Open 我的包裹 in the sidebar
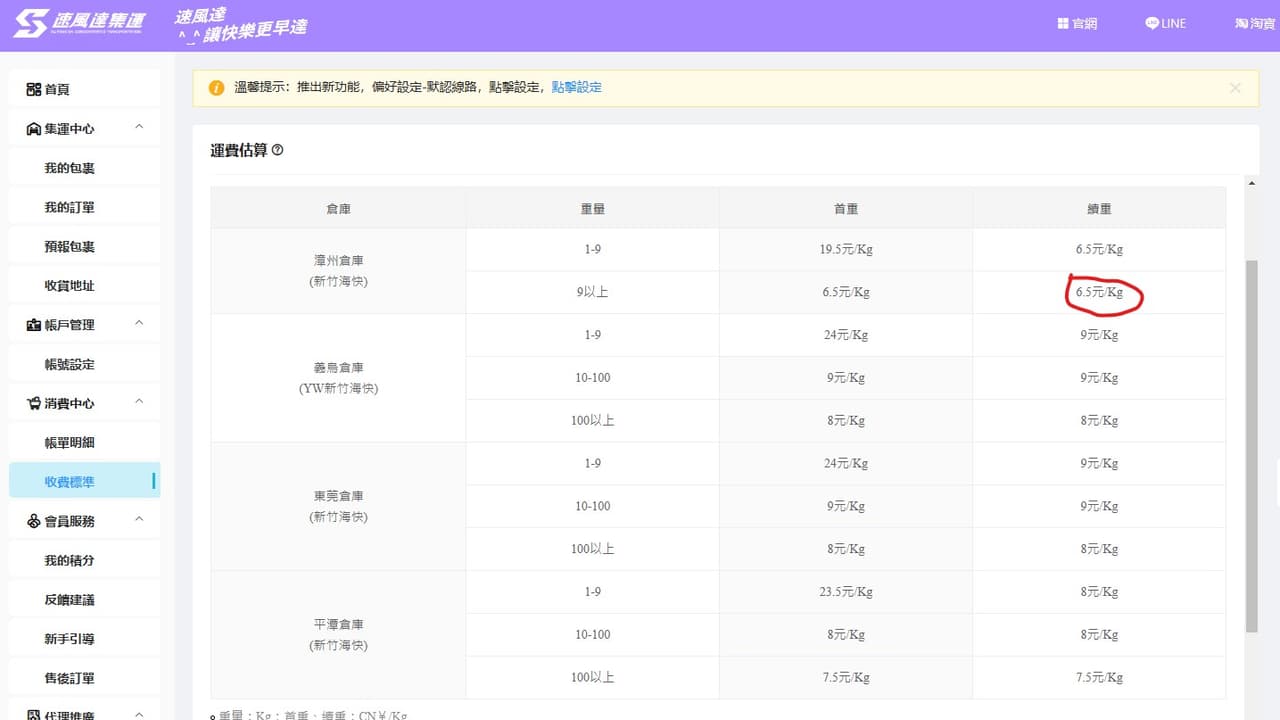 pos(84,168)
